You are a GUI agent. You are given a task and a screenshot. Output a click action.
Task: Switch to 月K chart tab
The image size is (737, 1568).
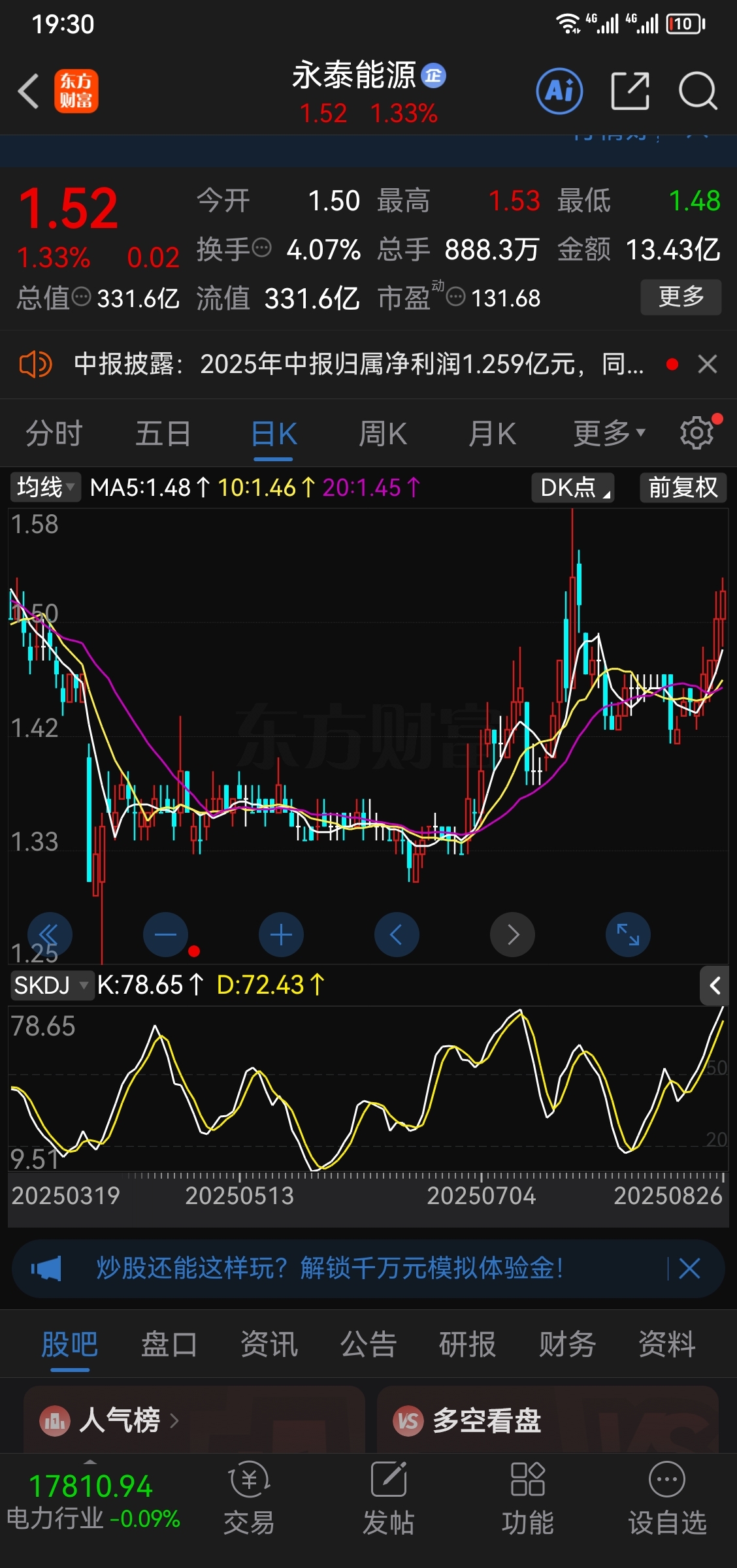[x=492, y=433]
